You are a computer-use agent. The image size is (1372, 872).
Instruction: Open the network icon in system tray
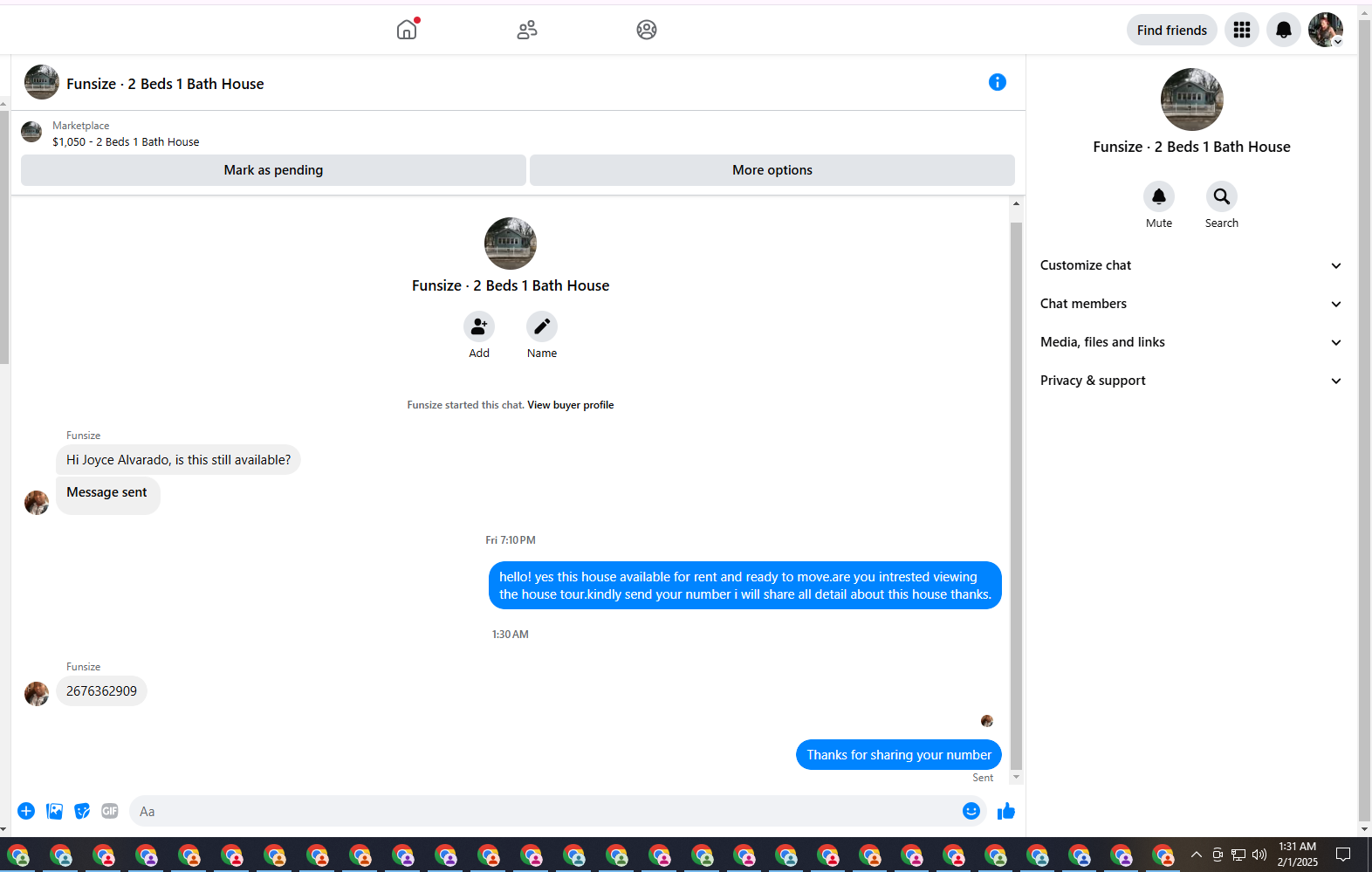[1238, 855]
